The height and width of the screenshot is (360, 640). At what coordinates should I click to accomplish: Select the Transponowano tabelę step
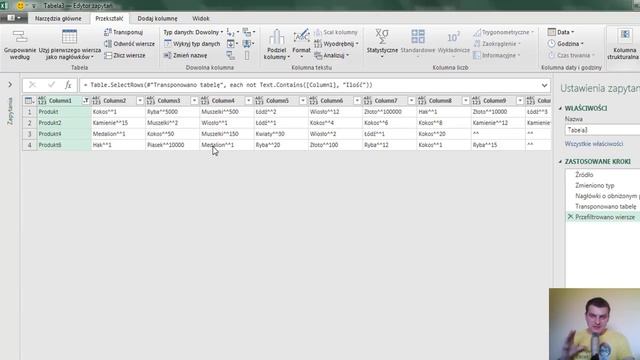tap(605, 207)
